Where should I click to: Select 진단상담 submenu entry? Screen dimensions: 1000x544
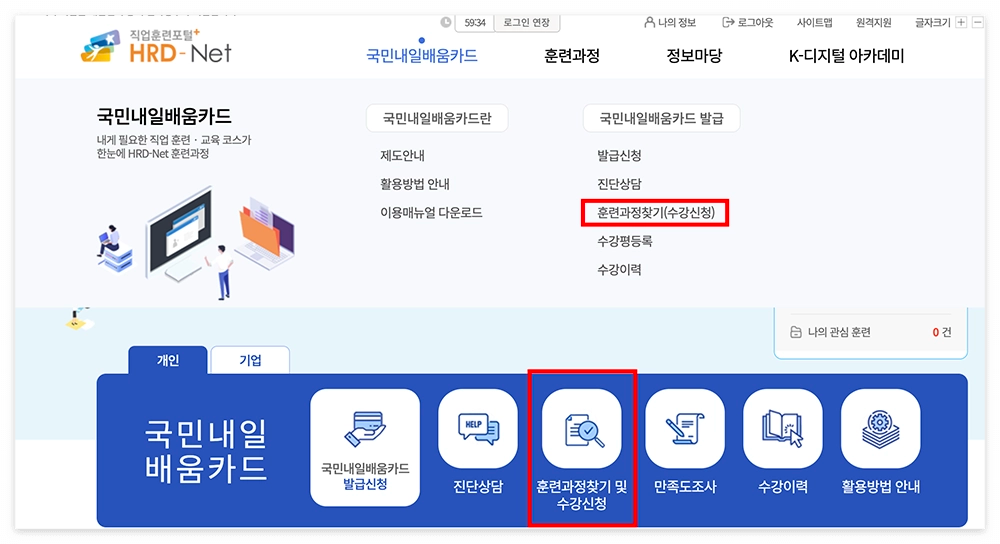(x=619, y=184)
